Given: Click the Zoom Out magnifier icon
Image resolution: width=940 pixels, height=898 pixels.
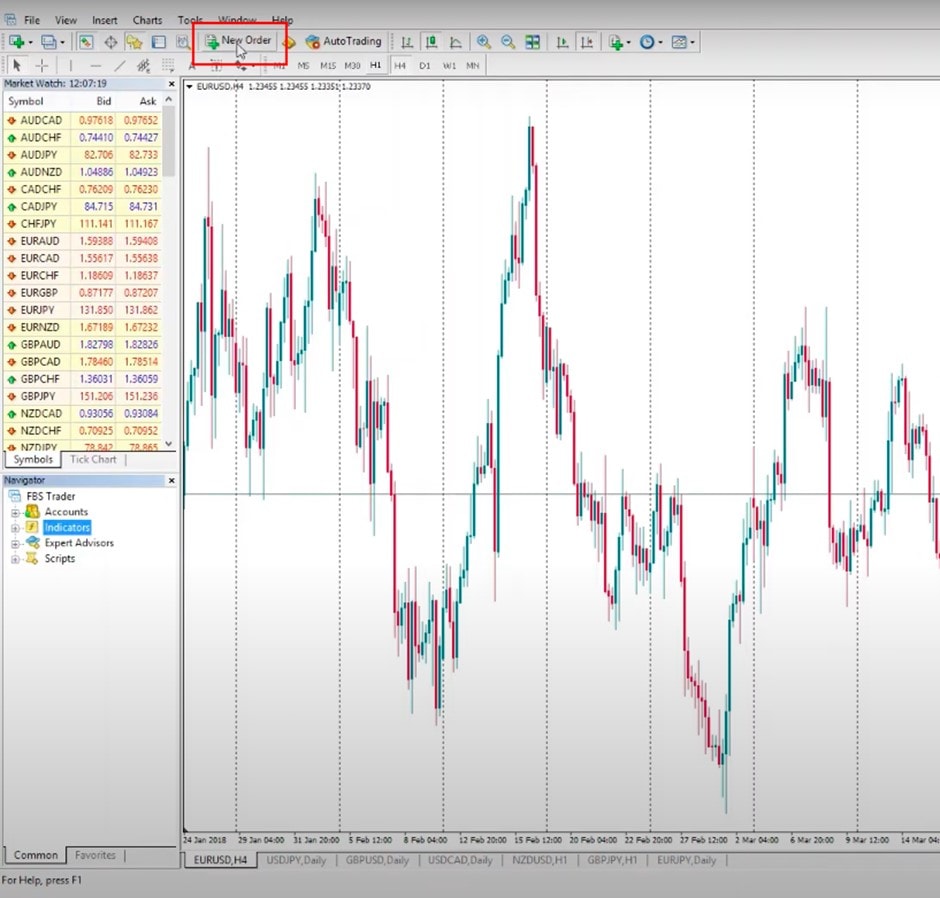Looking at the screenshot, I should click(508, 42).
